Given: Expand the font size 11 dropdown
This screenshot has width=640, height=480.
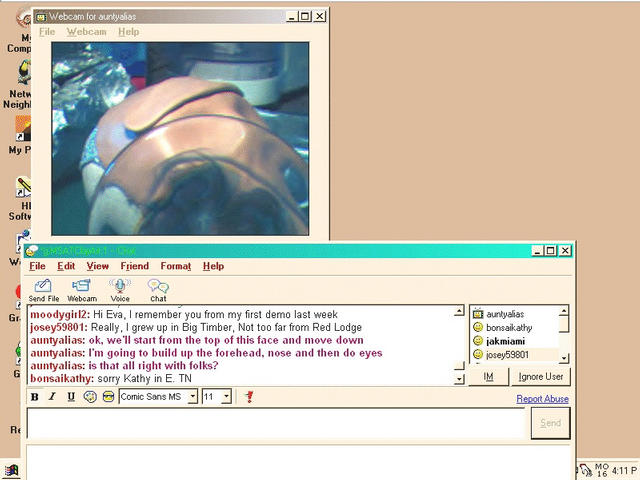Looking at the screenshot, I should (x=227, y=396).
